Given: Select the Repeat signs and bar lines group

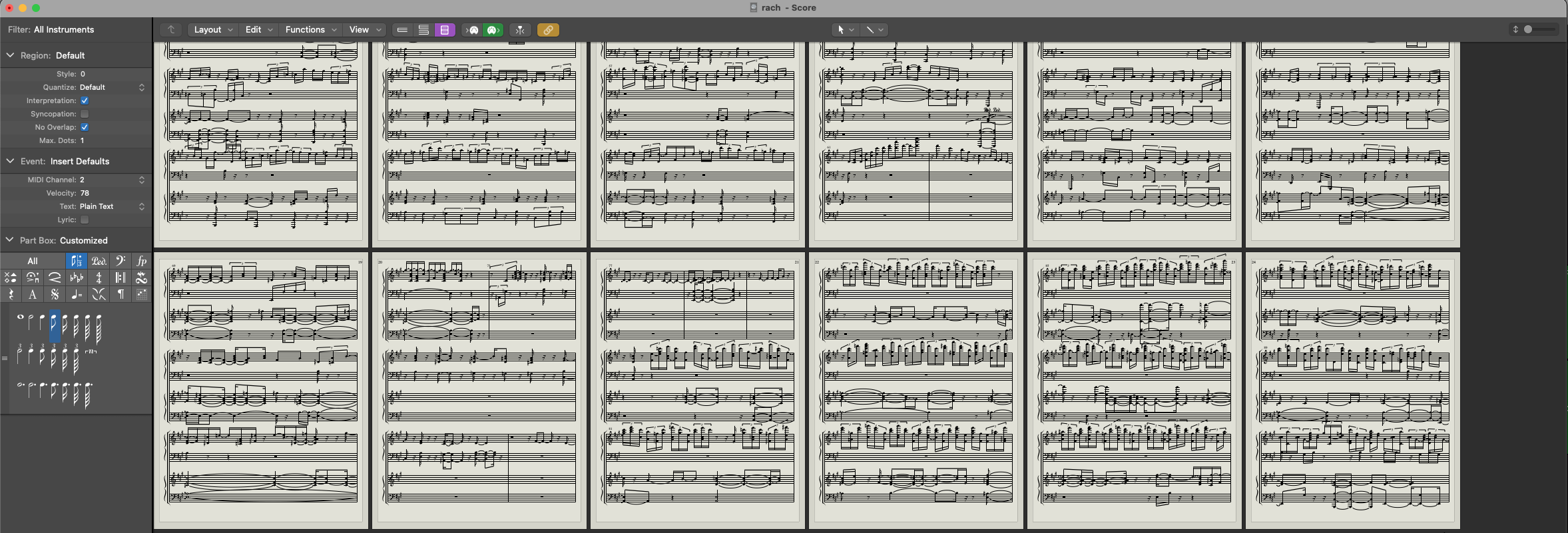Looking at the screenshot, I should coord(121,277).
